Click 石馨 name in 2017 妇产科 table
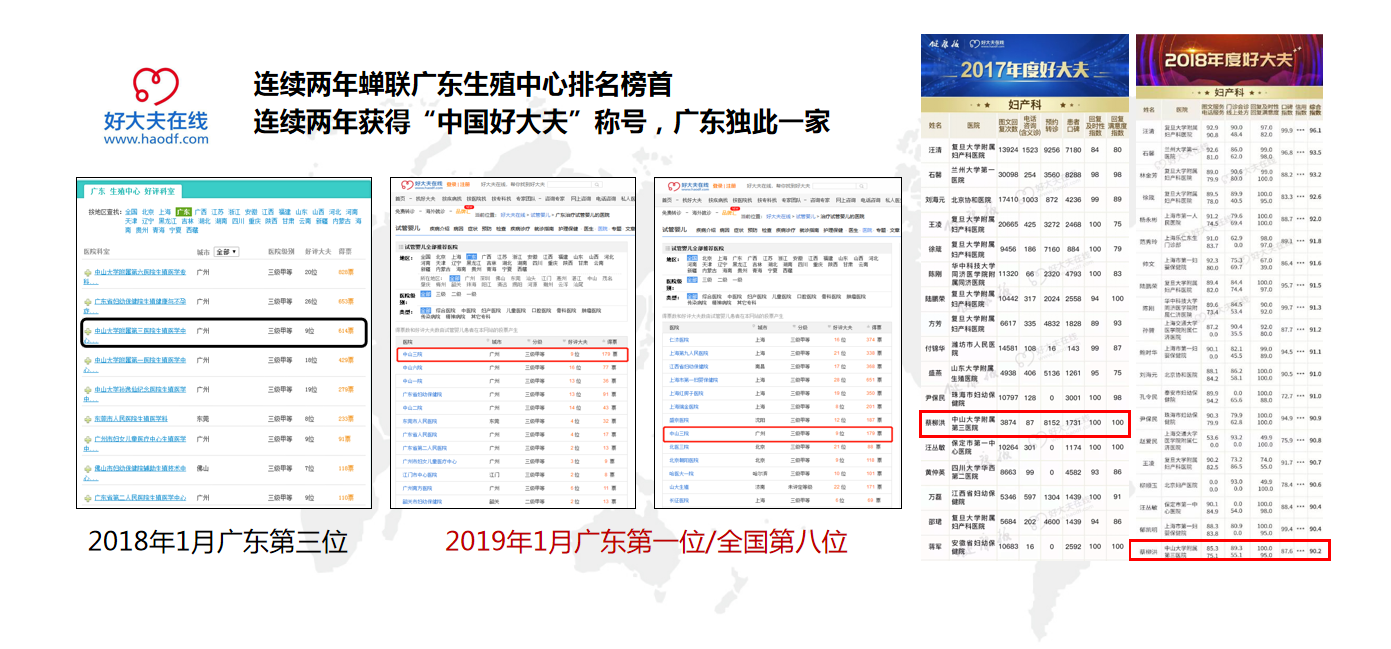The image size is (1391, 649). (x=936, y=175)
